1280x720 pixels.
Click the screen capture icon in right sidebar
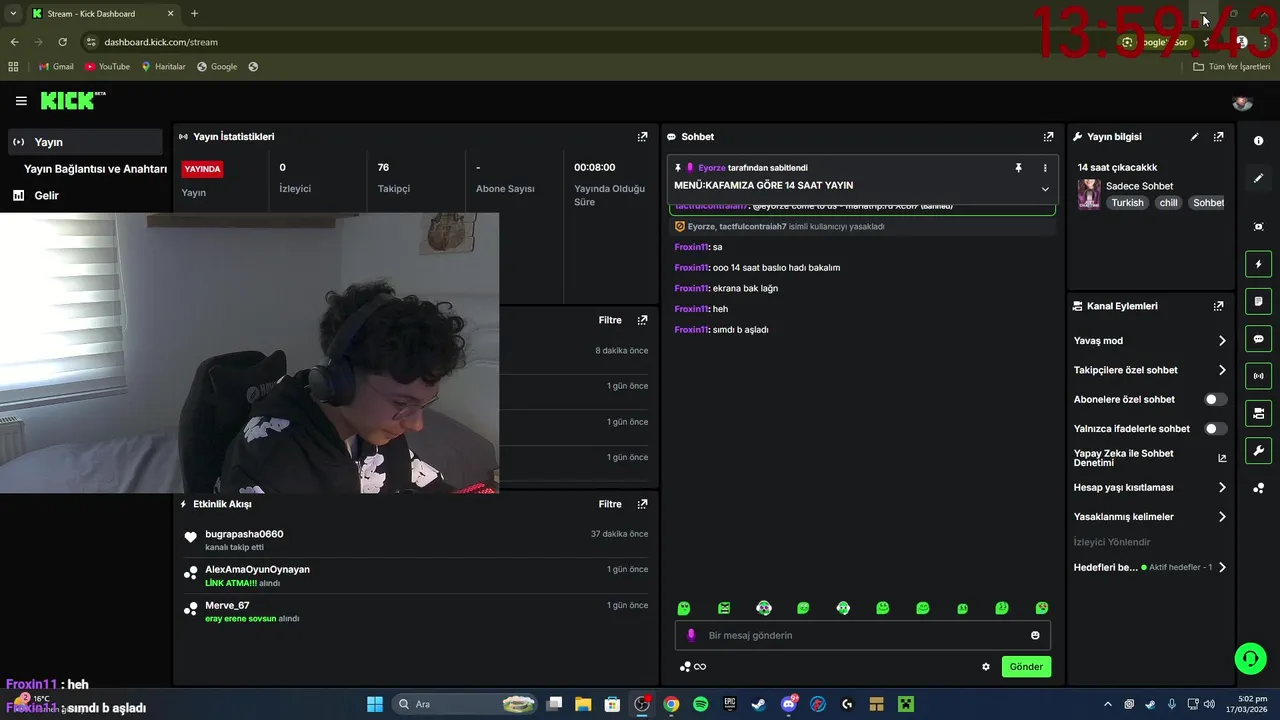point(1258,227)
